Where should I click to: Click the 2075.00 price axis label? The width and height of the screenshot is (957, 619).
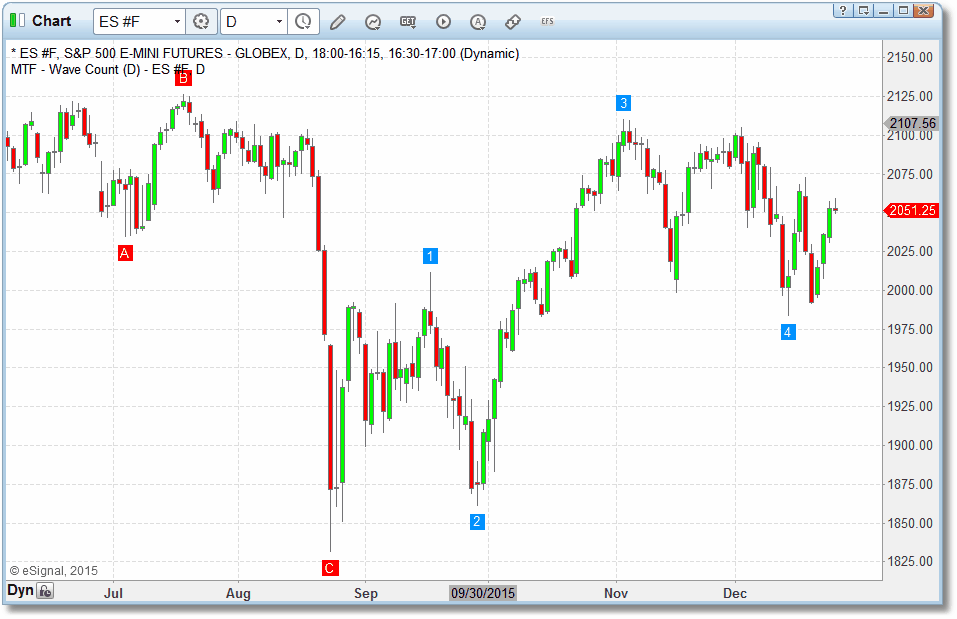pyautogui.click(x=910, y=175)
